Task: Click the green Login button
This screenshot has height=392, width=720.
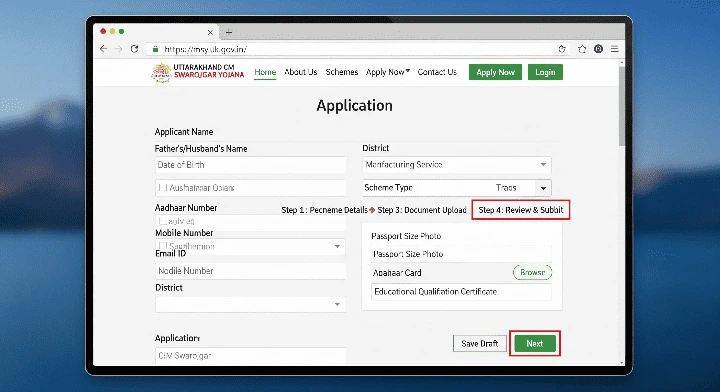Action: pyautogui.click(x=545, y=72)
